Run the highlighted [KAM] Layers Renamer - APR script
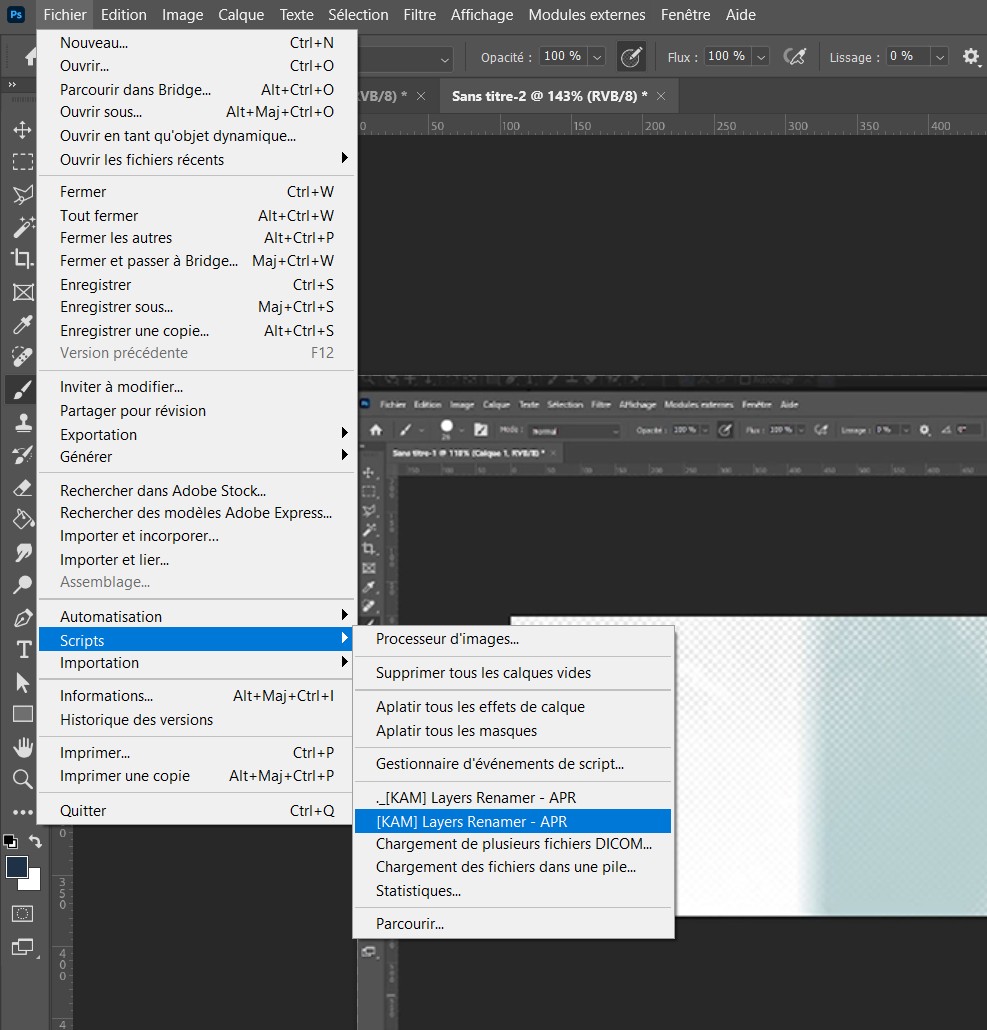 [x=513, y=821]
